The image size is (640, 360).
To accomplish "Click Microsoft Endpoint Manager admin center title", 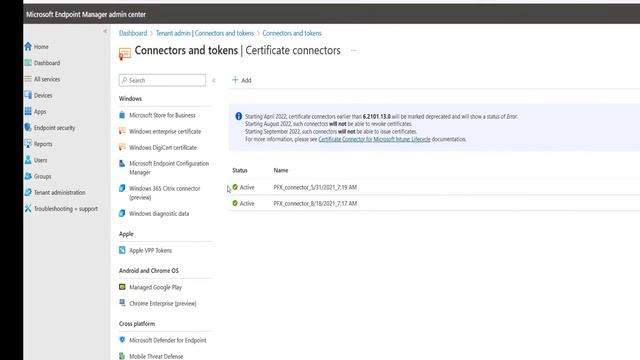I will [86, 14].
